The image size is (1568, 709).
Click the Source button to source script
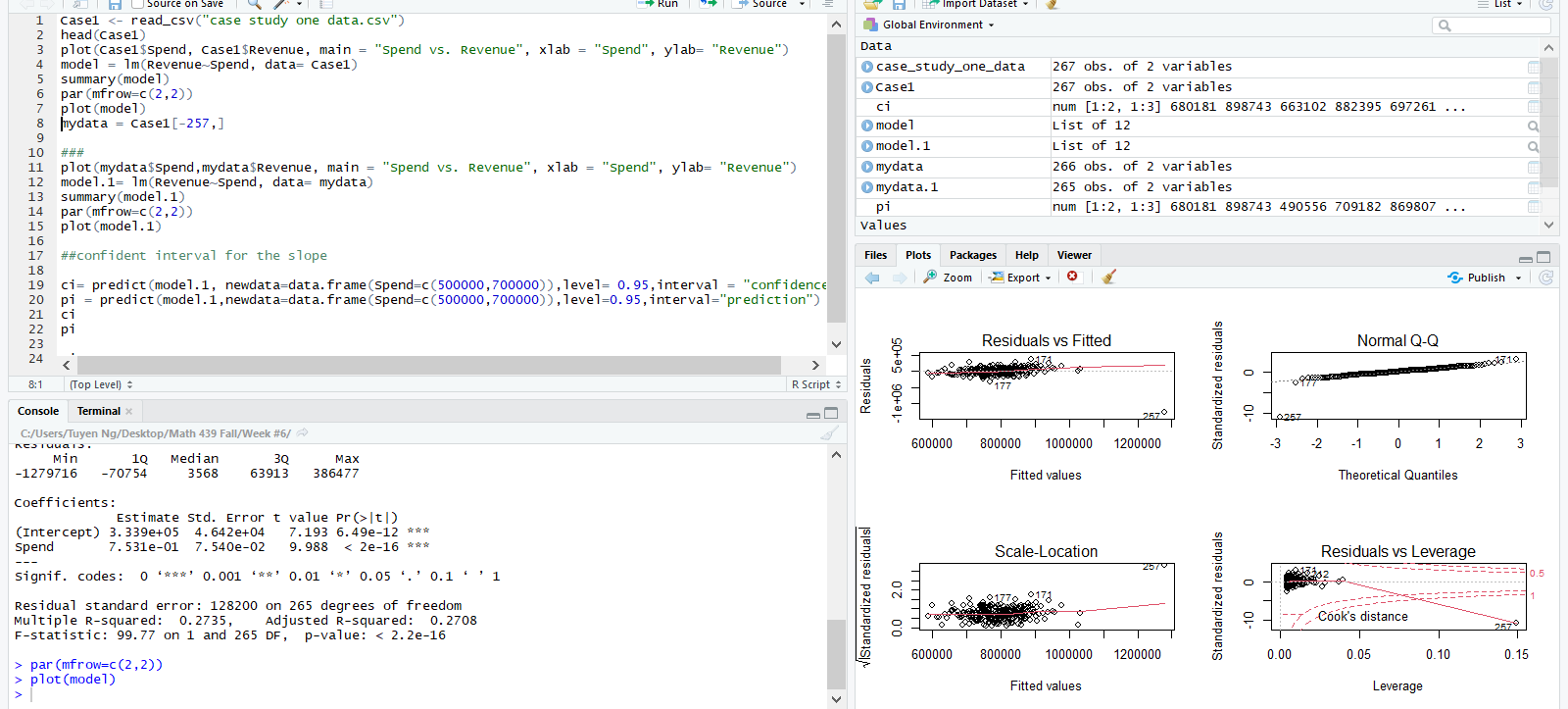(760, 5)
